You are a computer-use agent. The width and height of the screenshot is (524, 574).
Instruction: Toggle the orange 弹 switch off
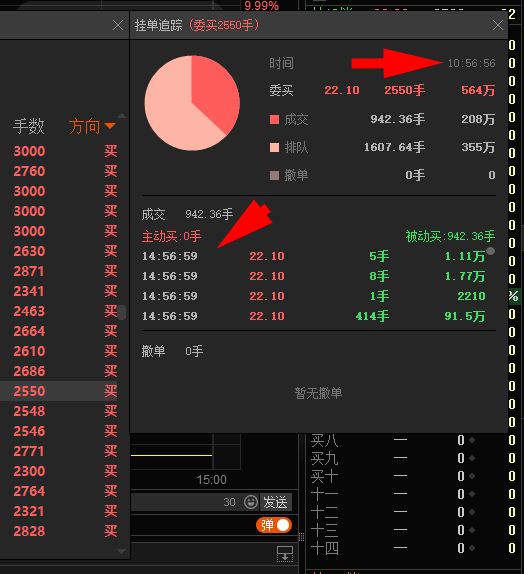point(274,525)
